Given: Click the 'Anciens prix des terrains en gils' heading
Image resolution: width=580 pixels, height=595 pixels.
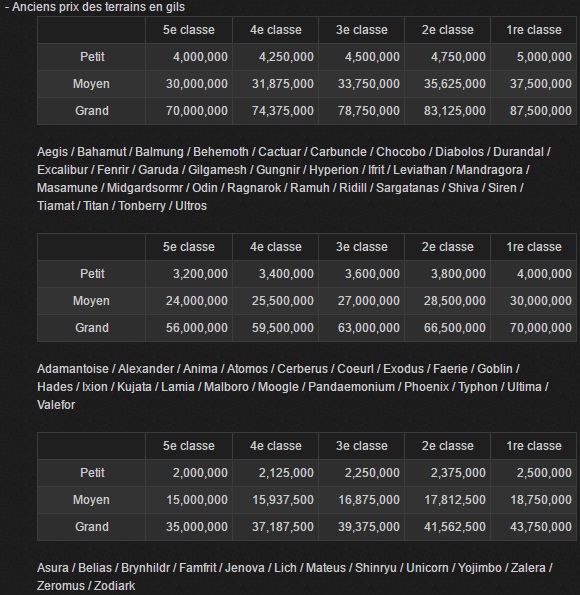Looking at the screenshot, I should pyautogui.click(x=98, y=7).
